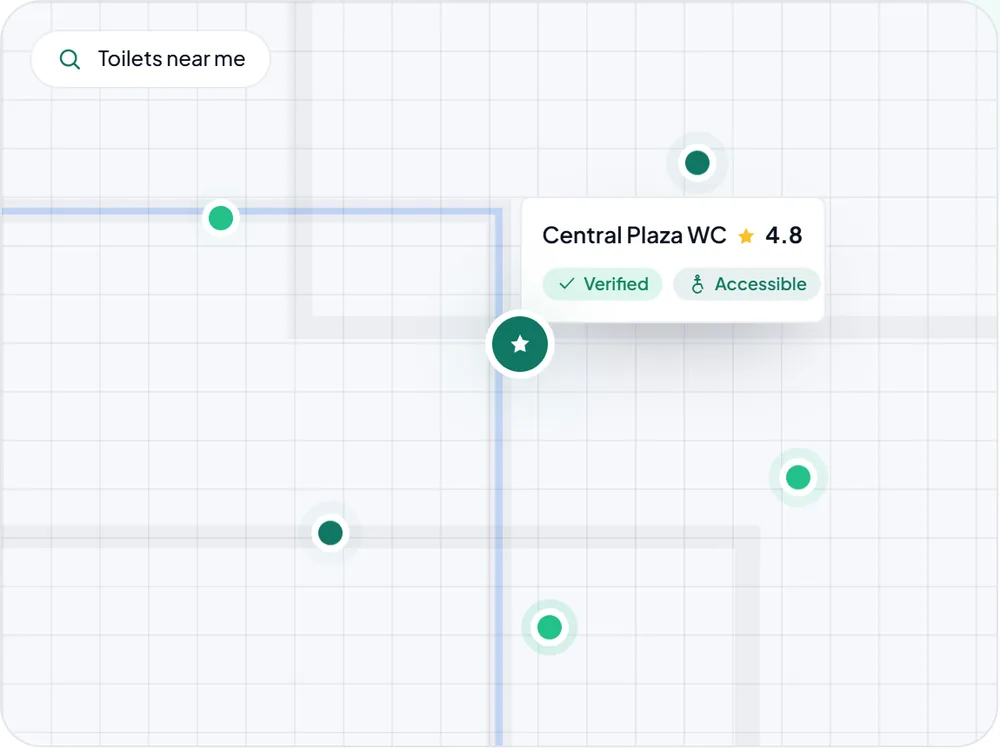
Task: Select the dark green pin on the gray road
Action: [330, 533]
